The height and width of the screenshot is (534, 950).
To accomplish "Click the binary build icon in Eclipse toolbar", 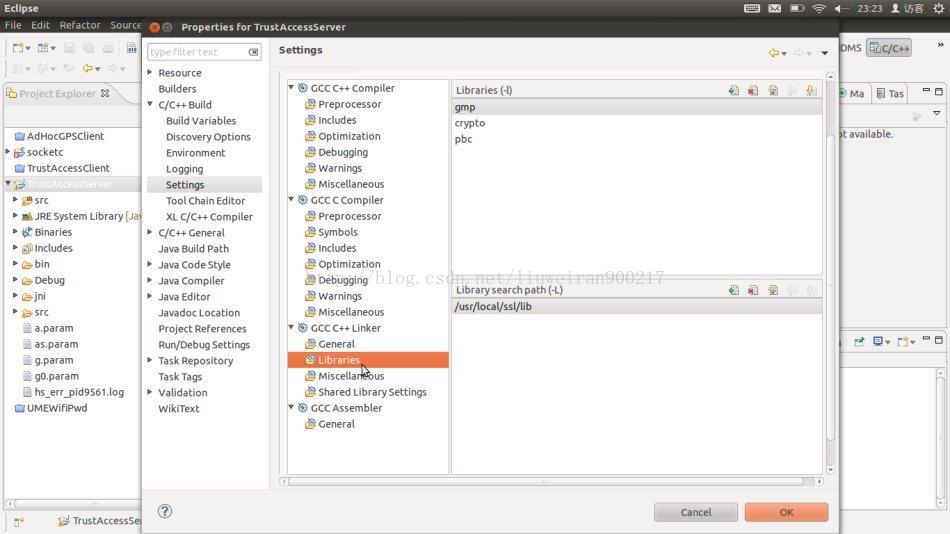I will pyautogui.click(x=131, y=48).
